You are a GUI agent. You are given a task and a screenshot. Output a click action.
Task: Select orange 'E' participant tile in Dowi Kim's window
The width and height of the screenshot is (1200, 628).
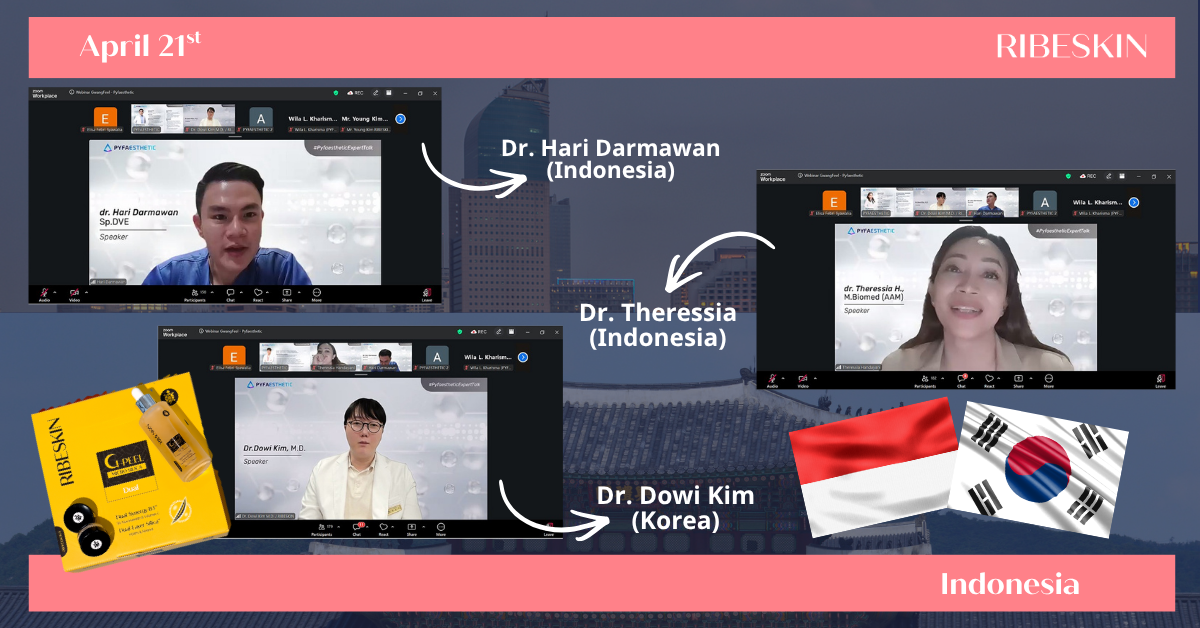tap(233, 356)
